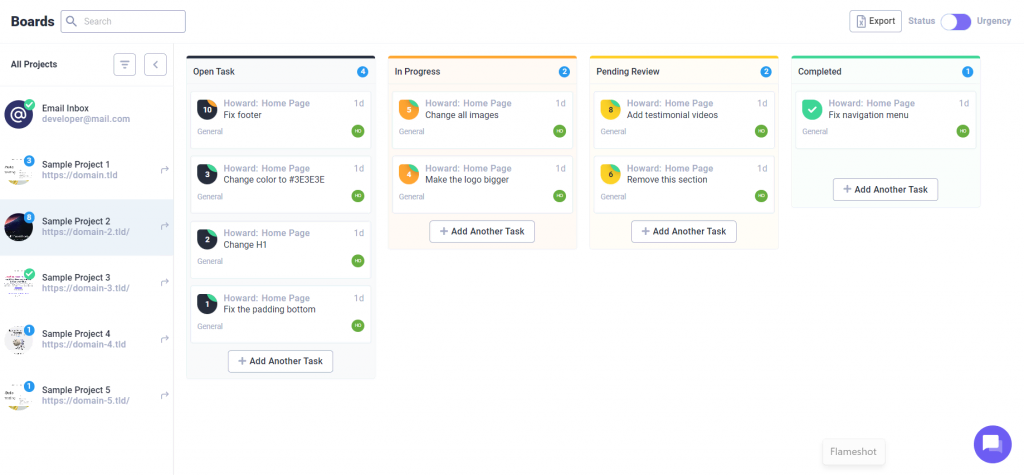Click the number 5 badge on Change all images
This screenshot has width=1024, height=475.
click(409, 110)
